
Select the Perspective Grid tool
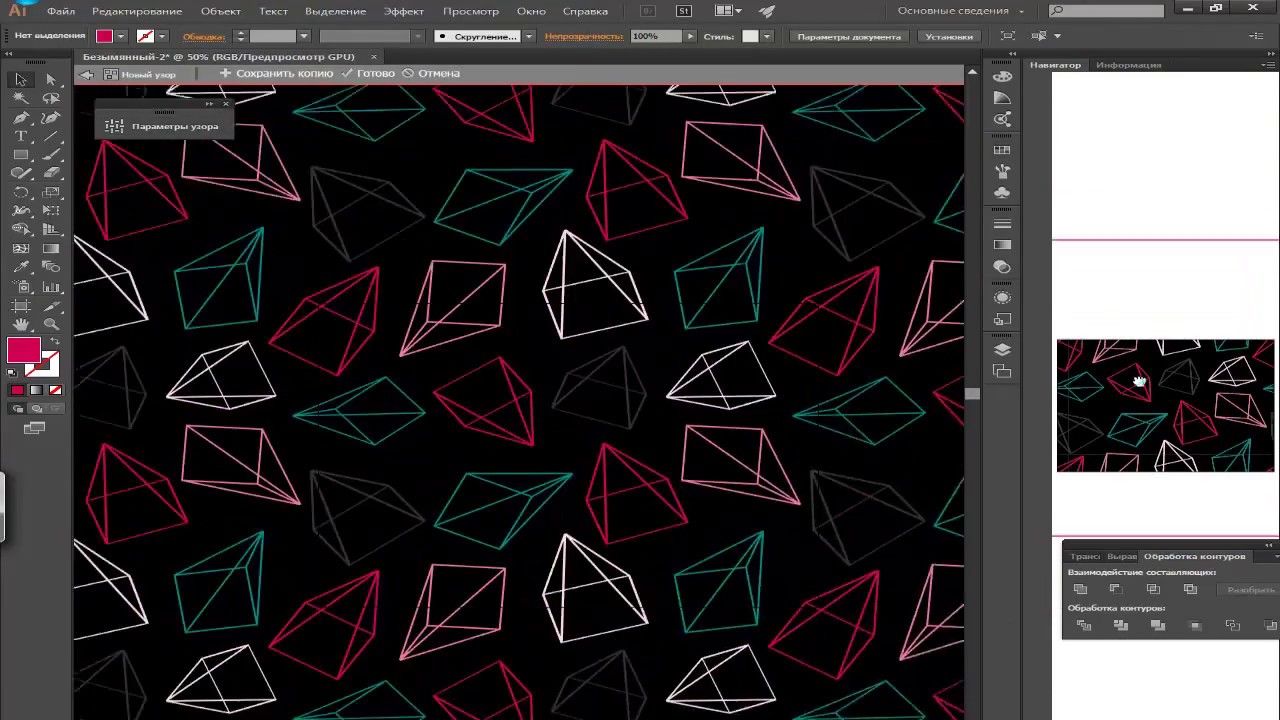[x=51, y=230]
